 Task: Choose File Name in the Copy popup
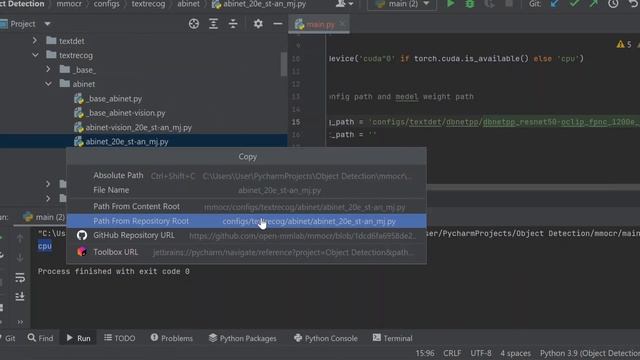pos(247,190)
